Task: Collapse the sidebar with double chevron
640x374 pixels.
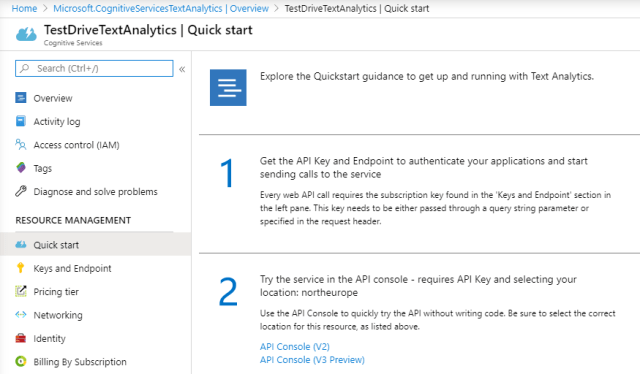Action: tap(182, 69)
